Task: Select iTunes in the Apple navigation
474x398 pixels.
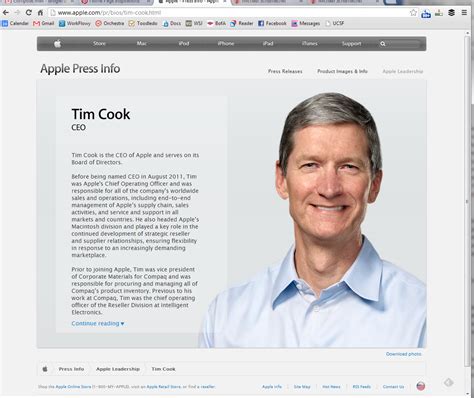Action: point(310,43)
